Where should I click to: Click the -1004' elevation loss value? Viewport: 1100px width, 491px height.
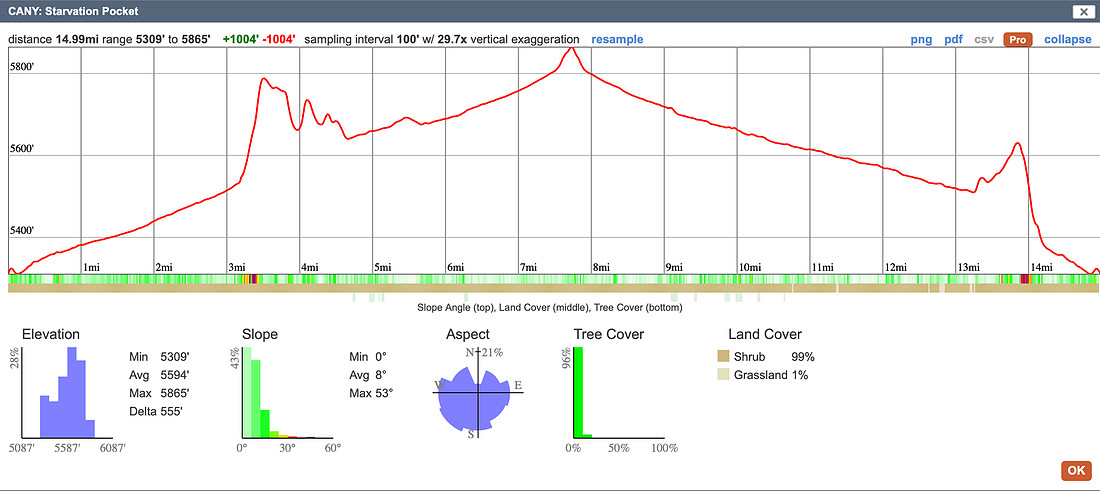279,39
